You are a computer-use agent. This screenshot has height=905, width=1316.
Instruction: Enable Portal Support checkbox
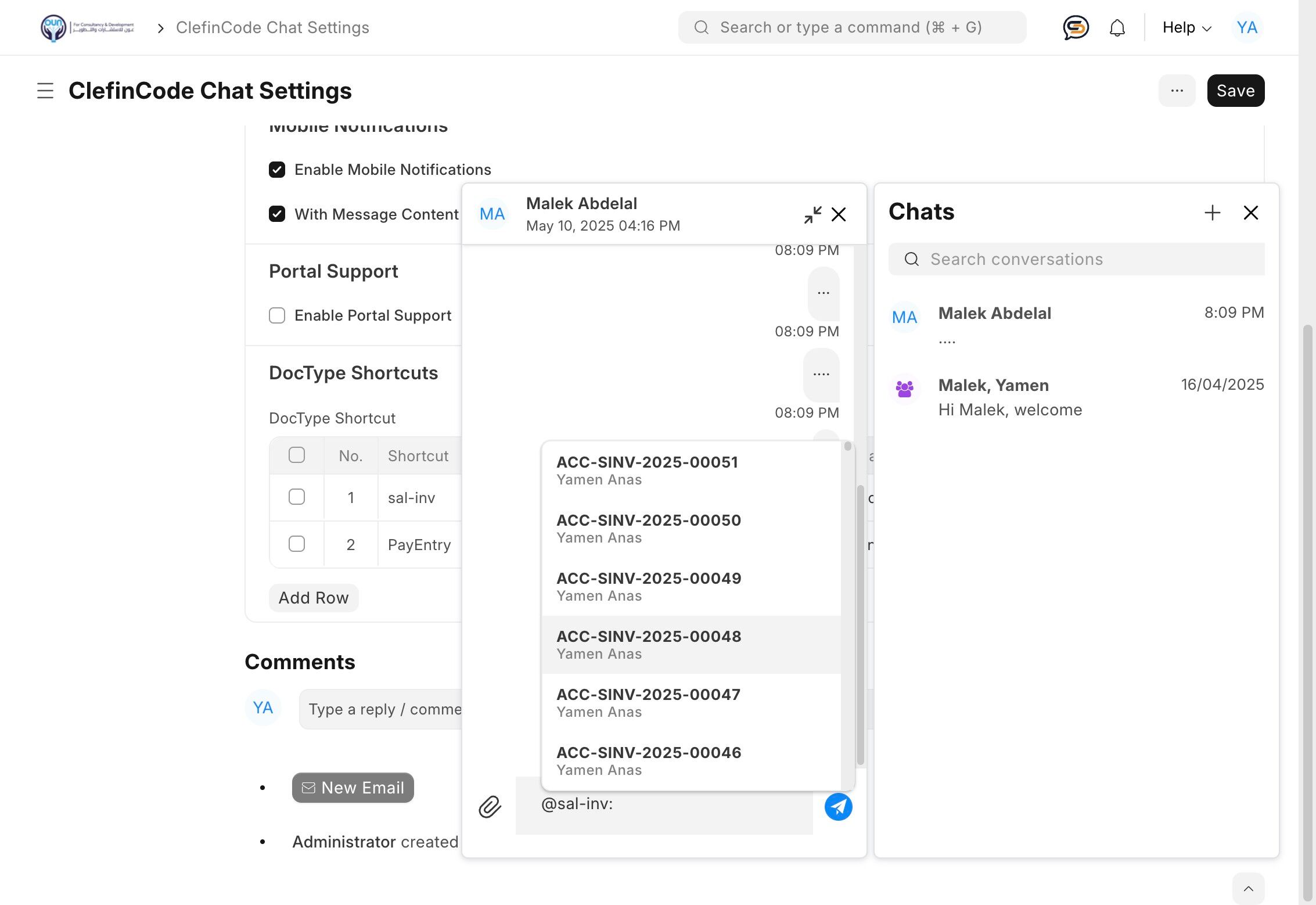pos(277,315)
